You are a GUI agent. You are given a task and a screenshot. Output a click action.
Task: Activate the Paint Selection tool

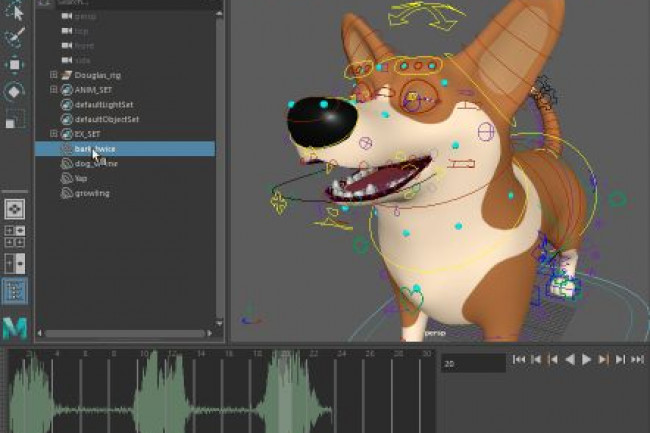coord(14,39)
